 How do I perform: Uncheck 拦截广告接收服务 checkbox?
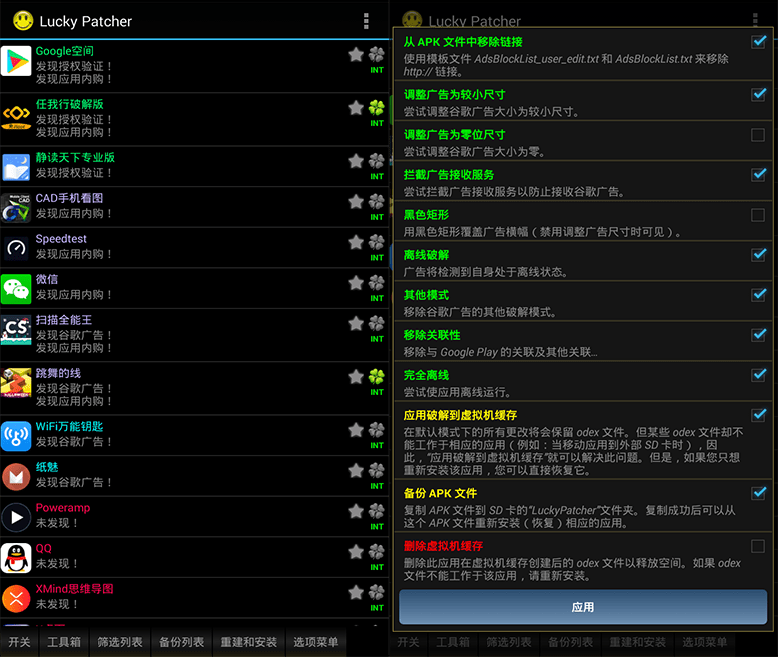point(758,175)
